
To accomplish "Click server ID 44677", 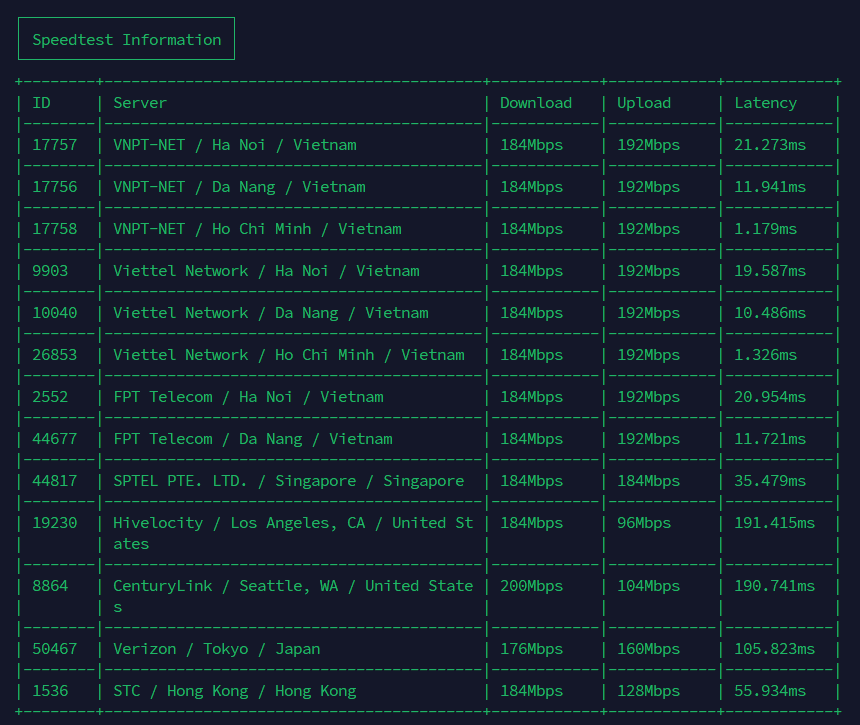I will tap(55, 439).
